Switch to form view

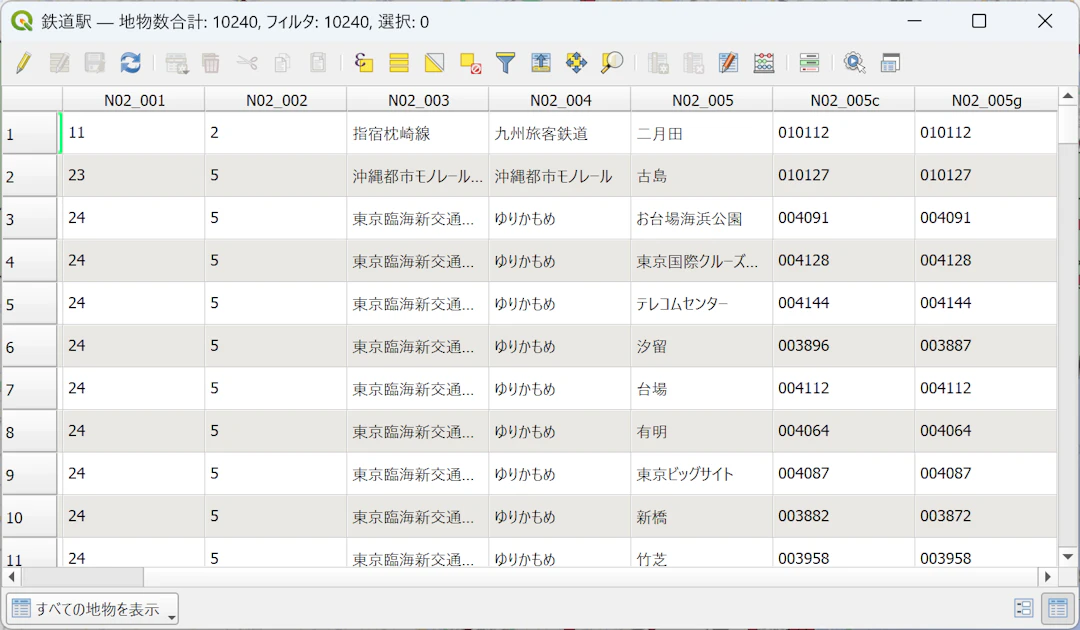pyautogui.click(x=1024, y=608)
